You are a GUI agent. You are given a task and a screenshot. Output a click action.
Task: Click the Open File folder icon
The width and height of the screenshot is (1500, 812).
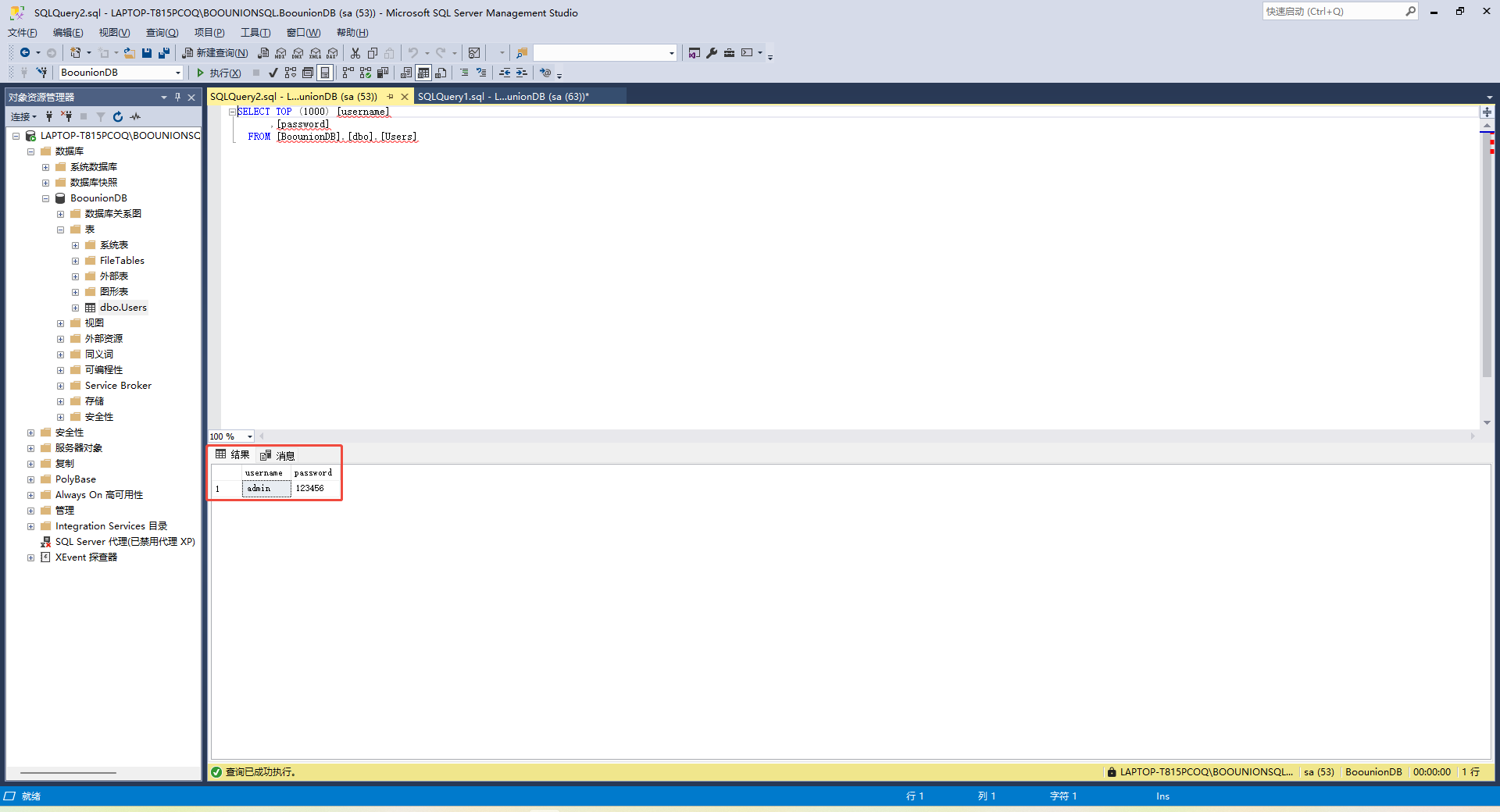pyautogui.click(x=130, y=53)
